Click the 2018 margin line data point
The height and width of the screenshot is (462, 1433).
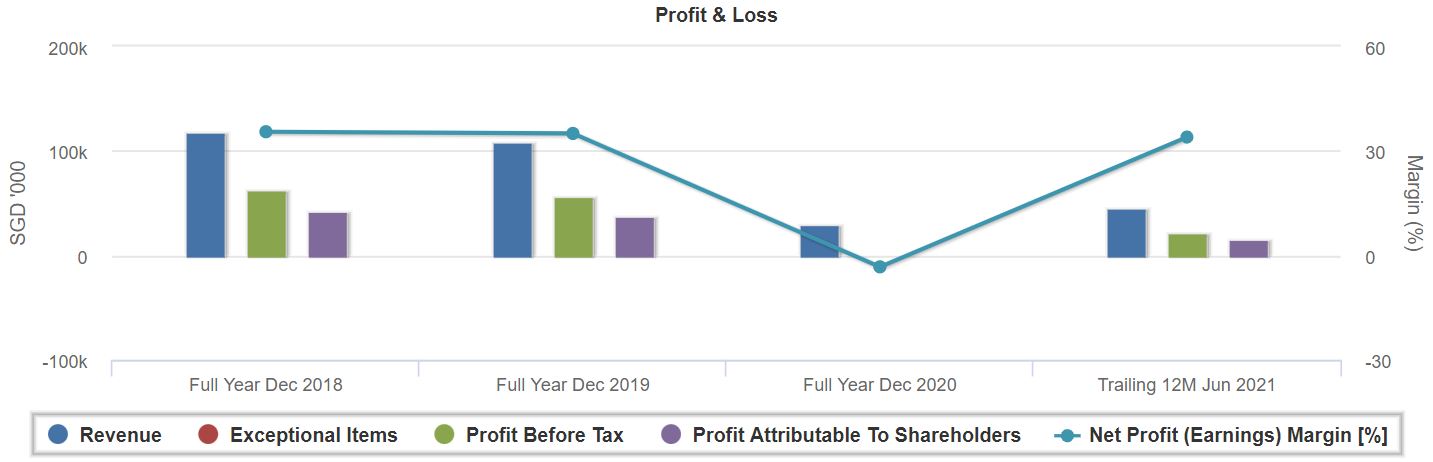(266, 132)
